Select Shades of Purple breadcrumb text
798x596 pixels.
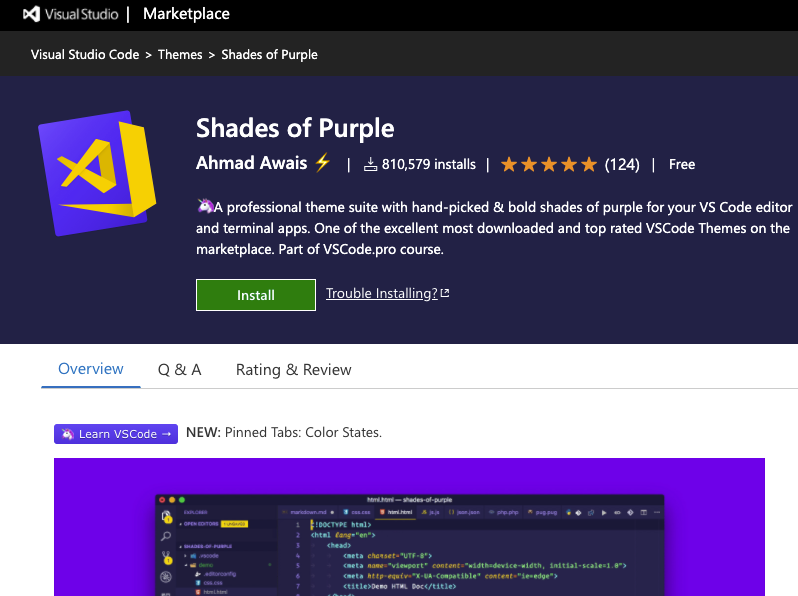click(x=269, y=54)
